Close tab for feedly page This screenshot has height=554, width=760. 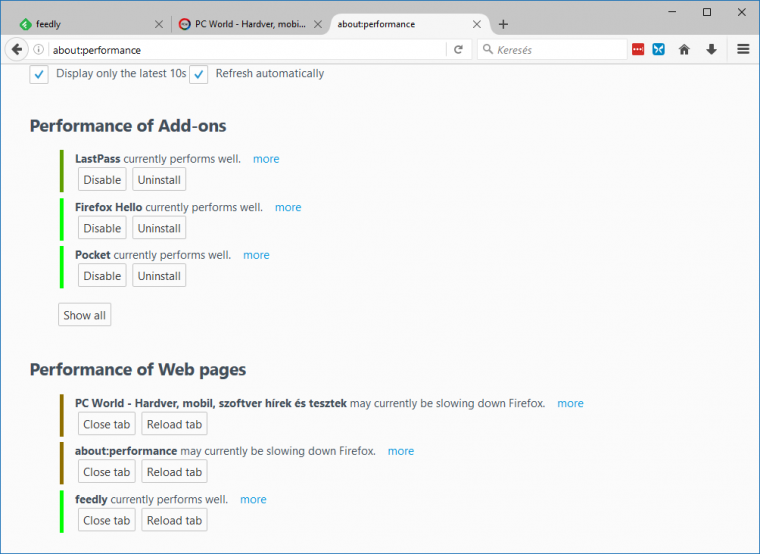[107, 520]
